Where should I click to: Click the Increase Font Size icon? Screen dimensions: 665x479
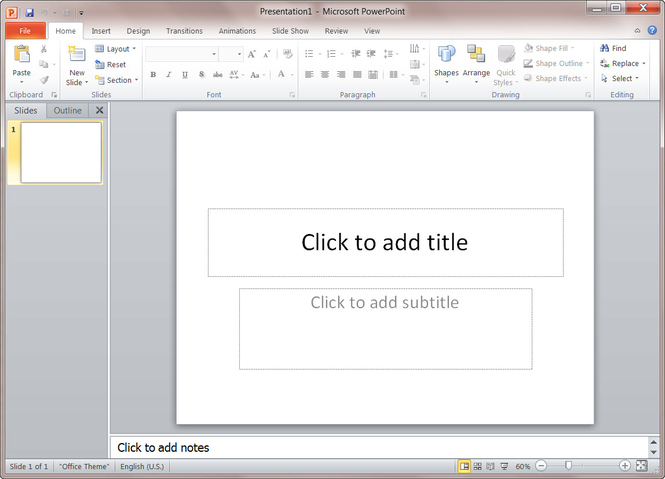pyautogui.click(x=251, y=54)
